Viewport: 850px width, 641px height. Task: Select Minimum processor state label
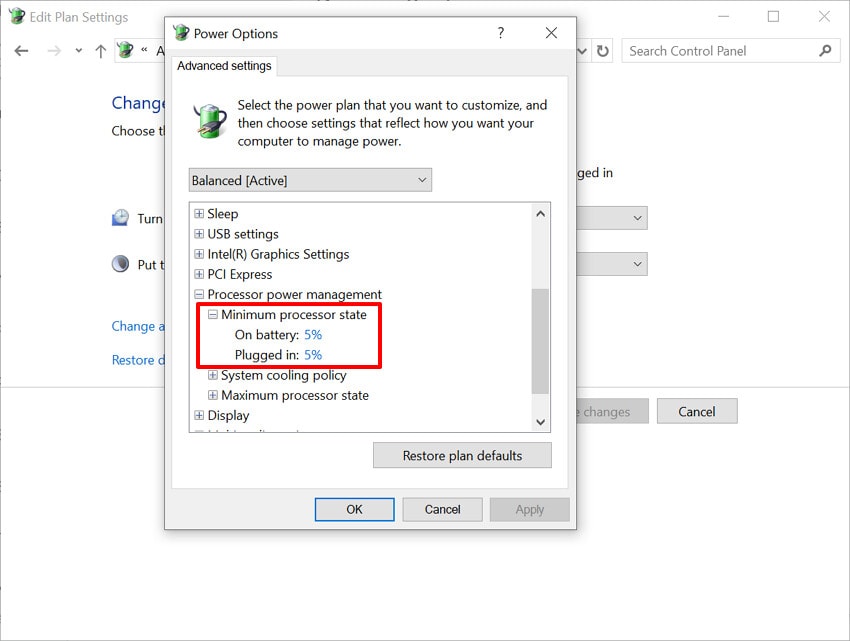(294, 315)
